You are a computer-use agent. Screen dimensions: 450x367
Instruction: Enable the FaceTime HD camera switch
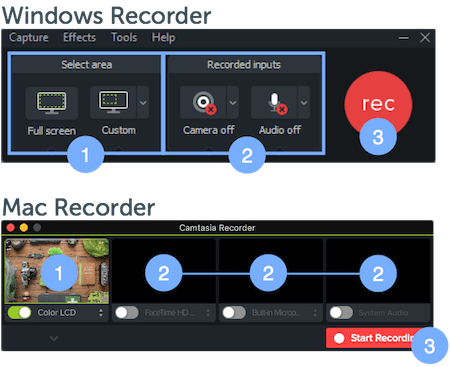(127, 313)
